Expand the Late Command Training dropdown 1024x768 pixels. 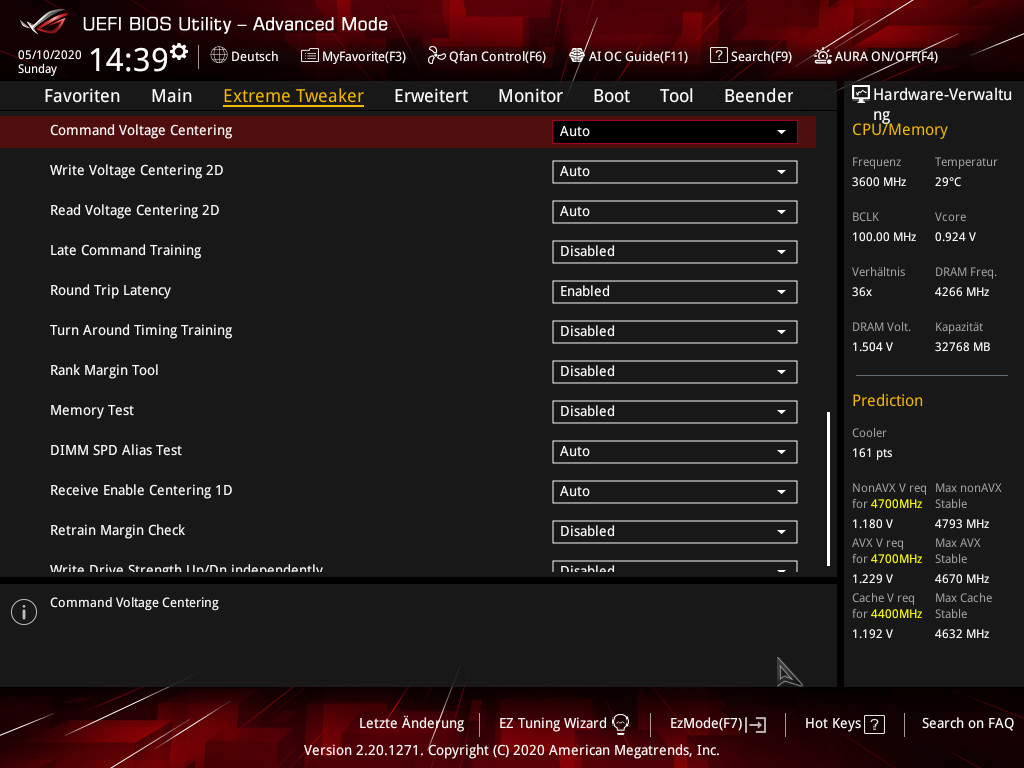pyautogui.click(x=675, y=251)
